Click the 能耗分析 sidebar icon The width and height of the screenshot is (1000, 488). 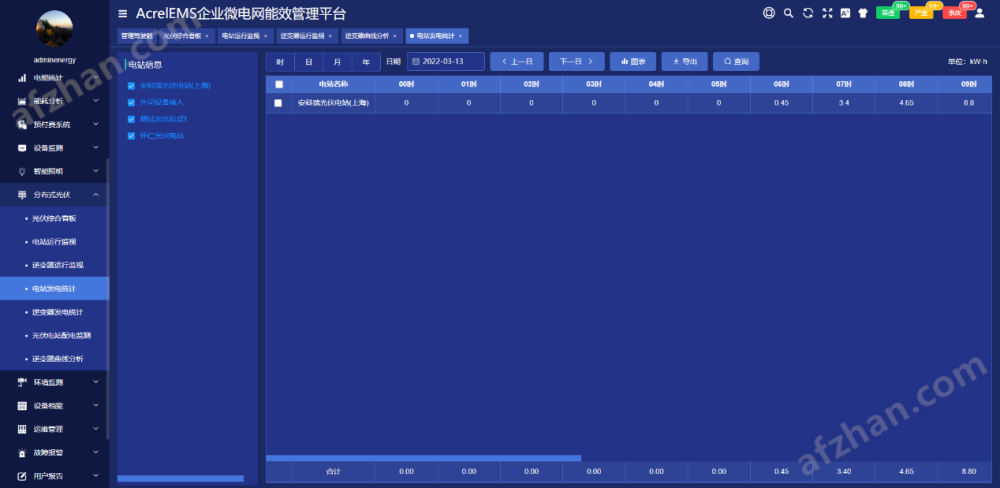pos(22,101)
